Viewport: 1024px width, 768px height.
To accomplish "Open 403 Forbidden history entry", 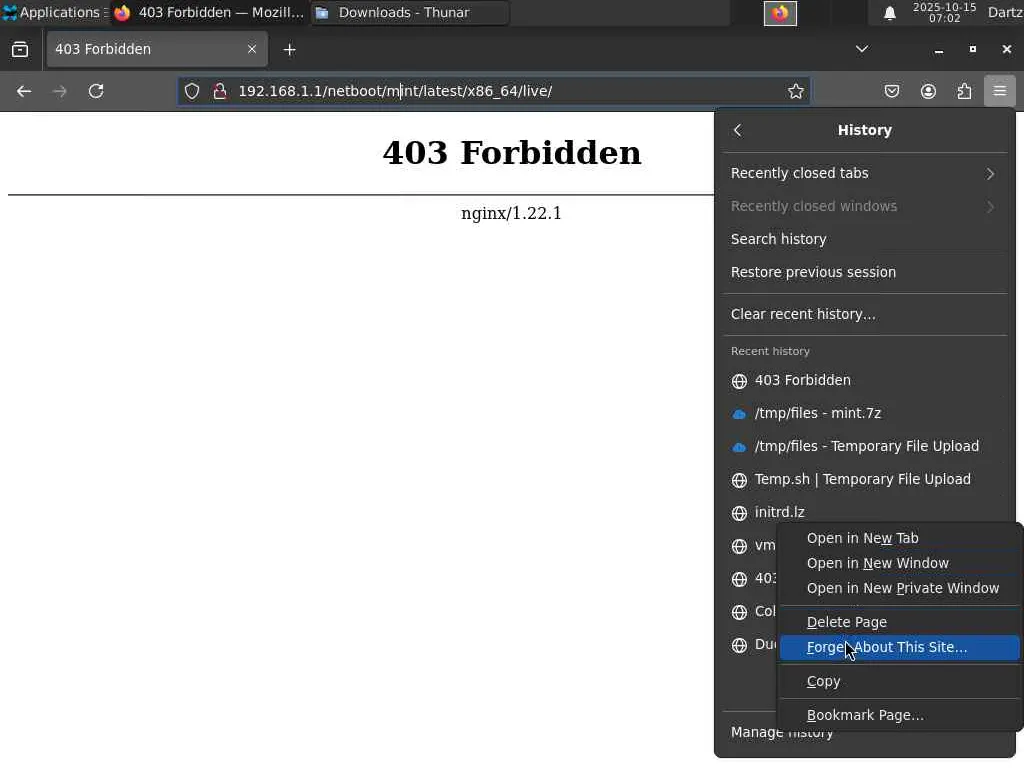I will click(x=865, y=380).
